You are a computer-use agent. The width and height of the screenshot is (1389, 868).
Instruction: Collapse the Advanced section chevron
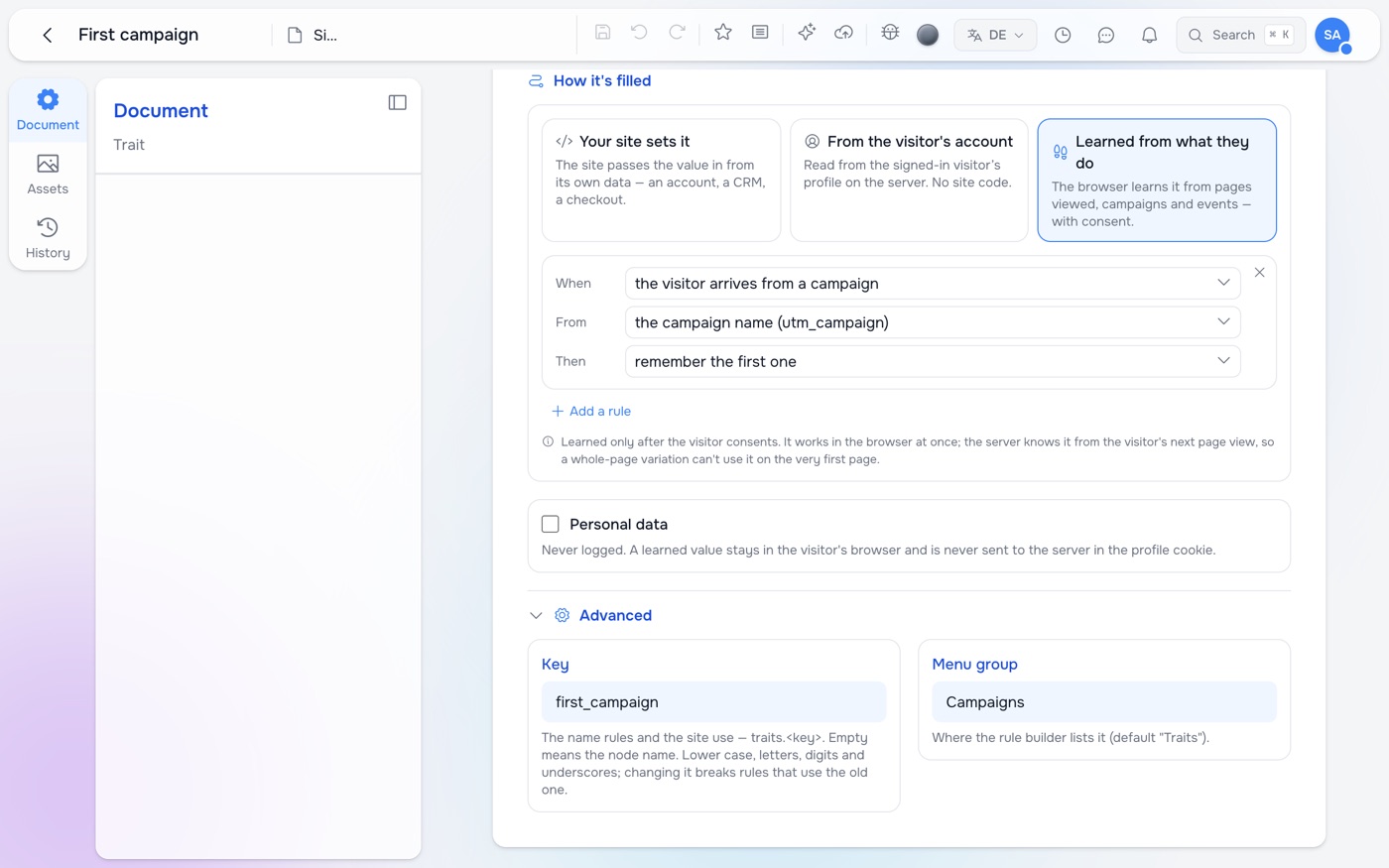tap(536, 615)
